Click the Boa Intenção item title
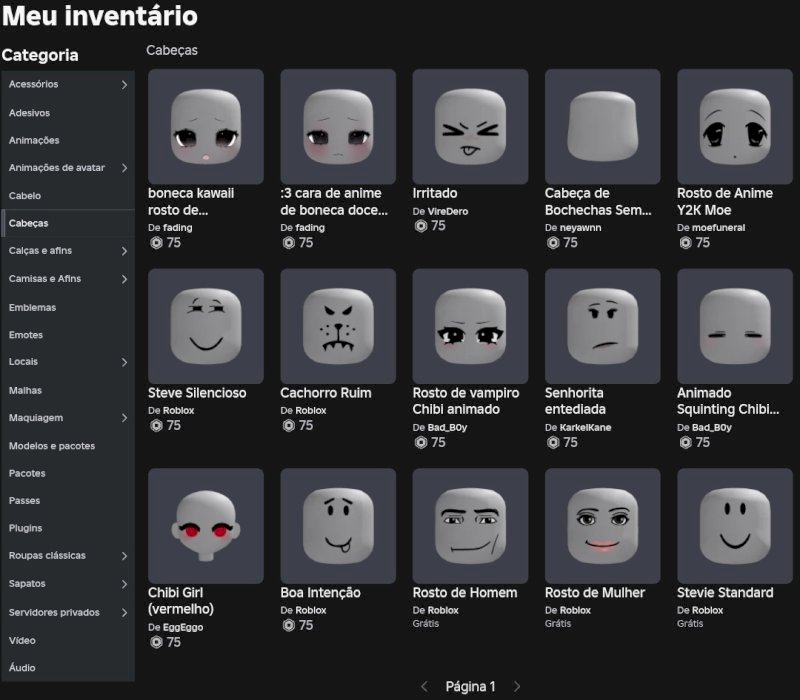 320,593
